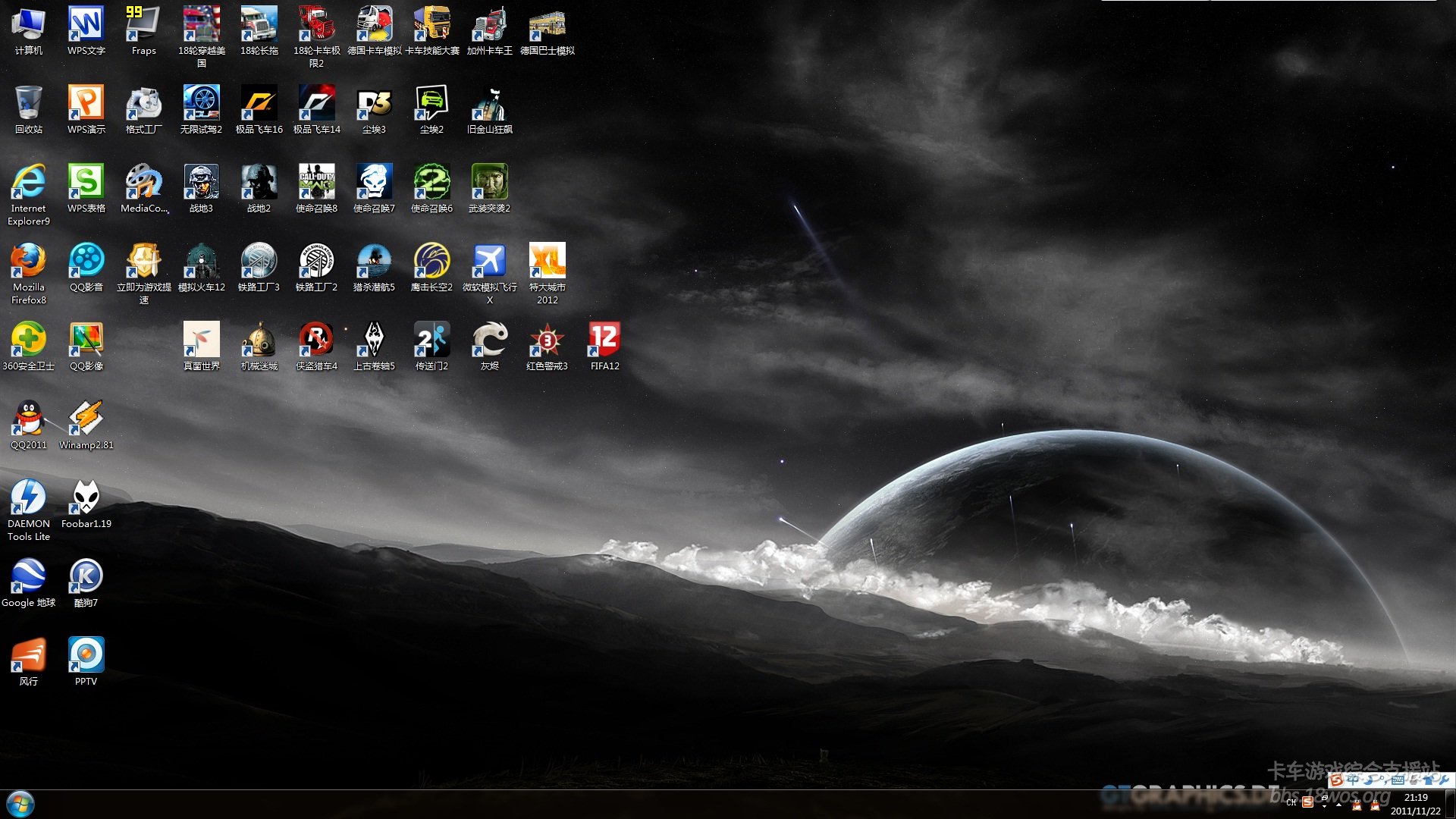Open language bar options small arrow
Image resolution: width=1456 pixels, height=819 pixels.
pyautogui.click(x=1324, y=807)
